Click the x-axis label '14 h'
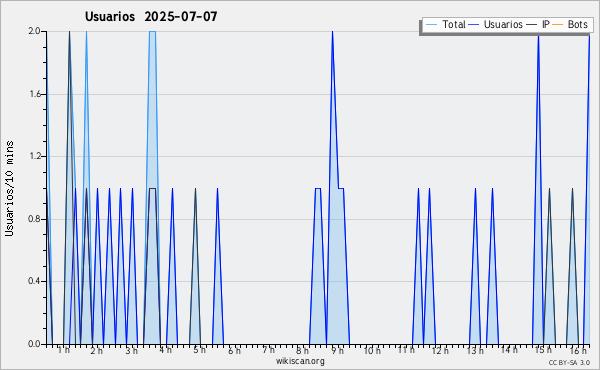Viewport: 600px width, 370px height. (x=509, y=350)
